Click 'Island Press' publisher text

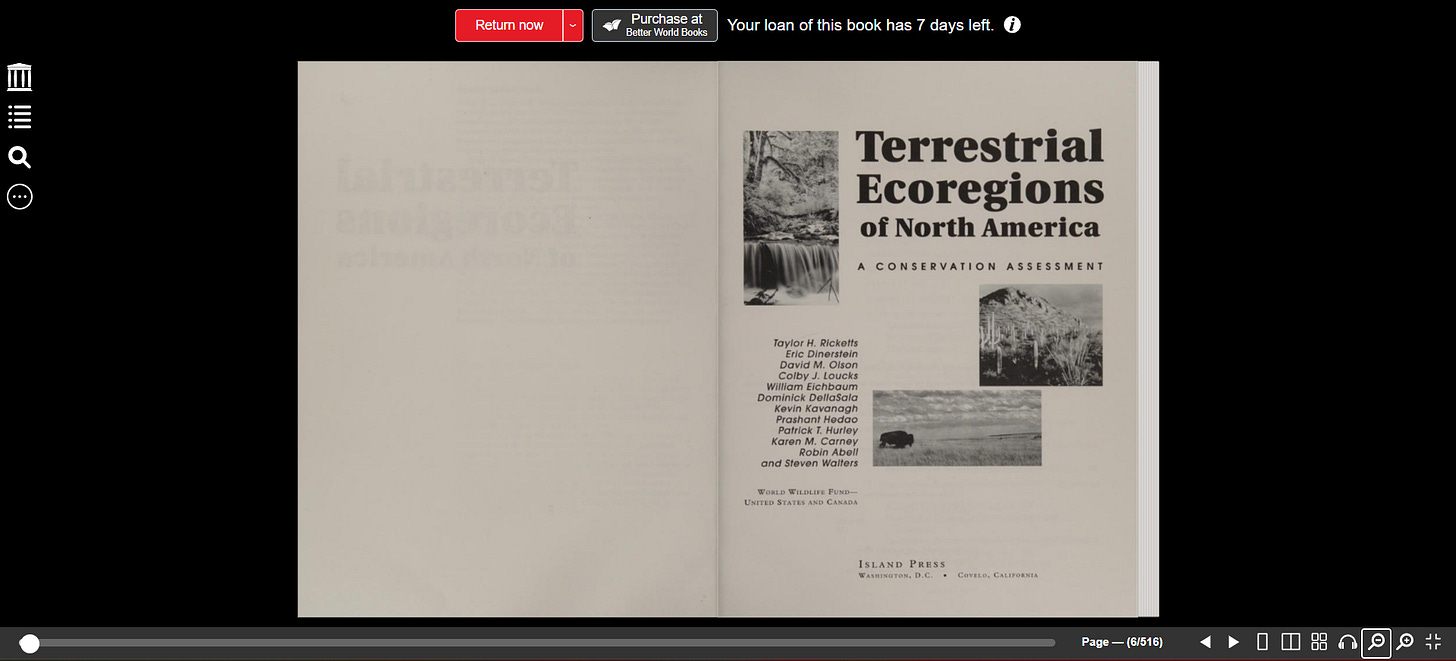point(902,564)
